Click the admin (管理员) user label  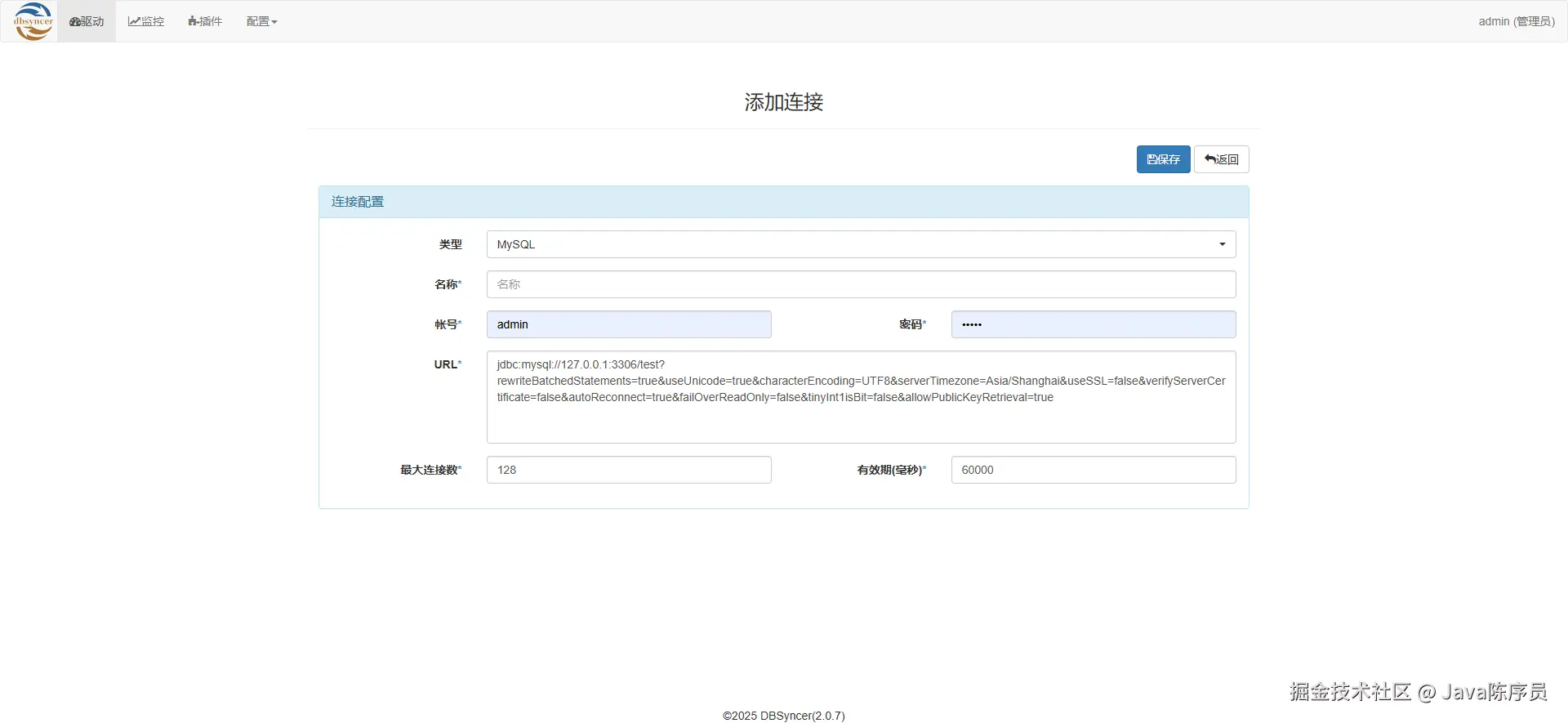point(1516,21)
